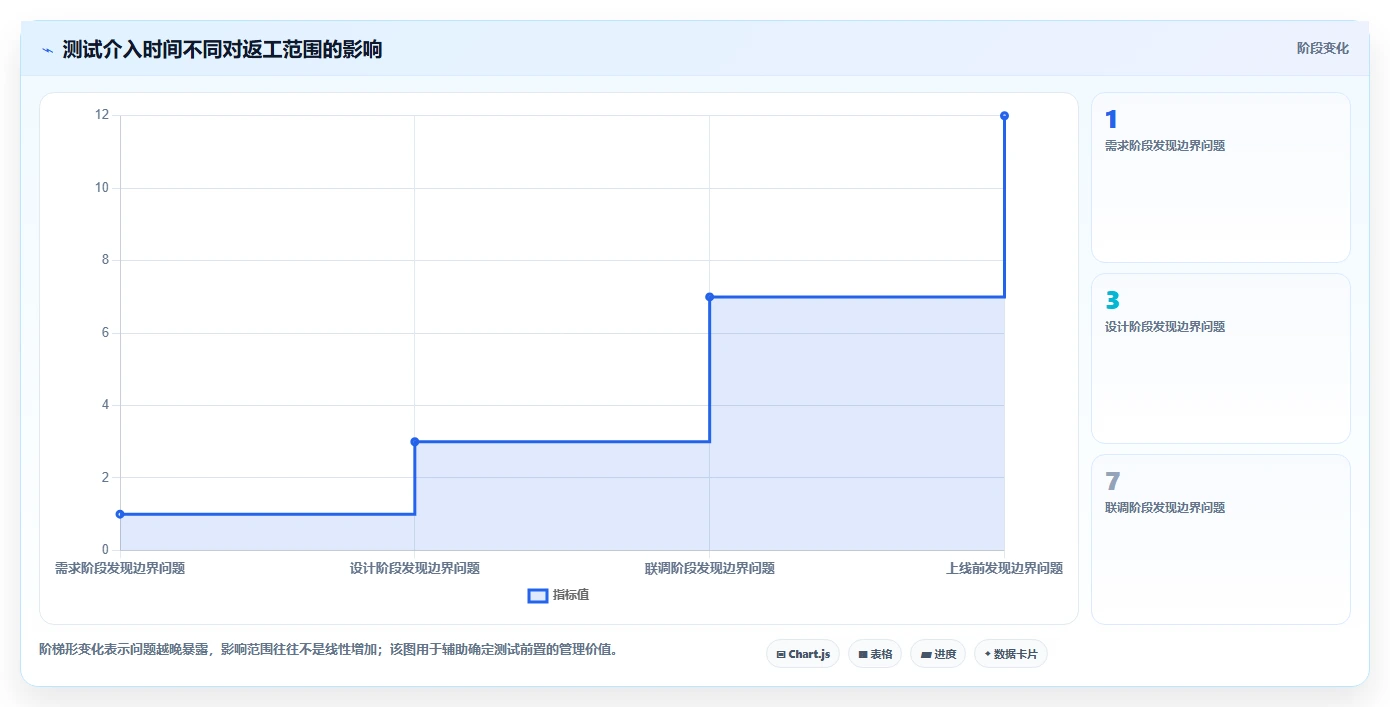The image size is (1390, 707).
Task: Click the title 测试介入时间不同对返工范围的影响
Action: [222, 49]
